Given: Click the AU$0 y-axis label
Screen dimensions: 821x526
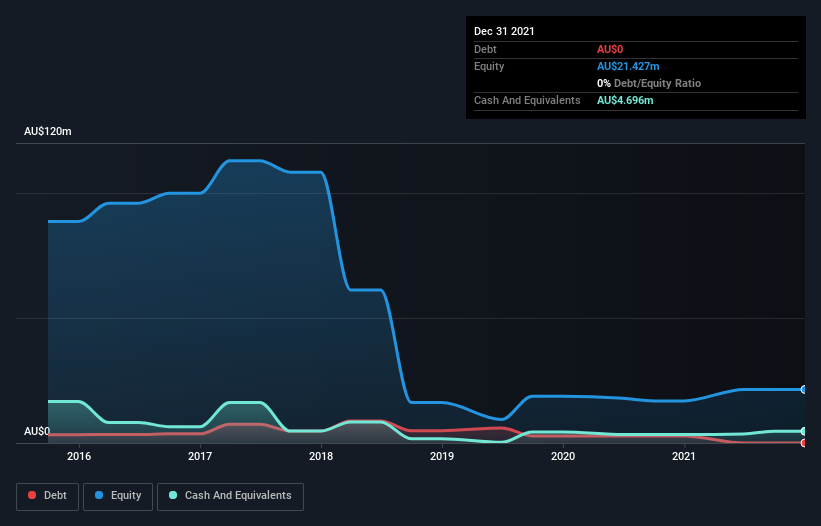Looking at the screenshot, I should point(37,431).
